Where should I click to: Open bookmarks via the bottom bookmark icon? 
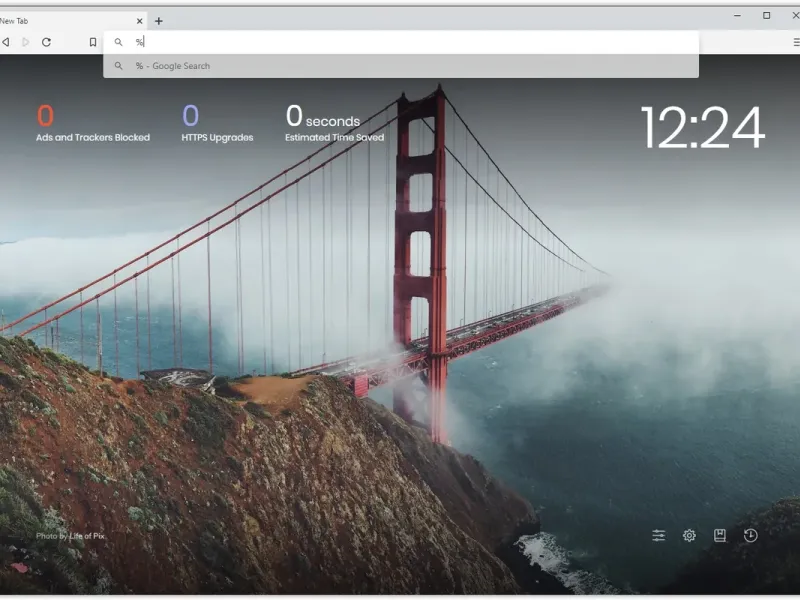pos(720,535)
